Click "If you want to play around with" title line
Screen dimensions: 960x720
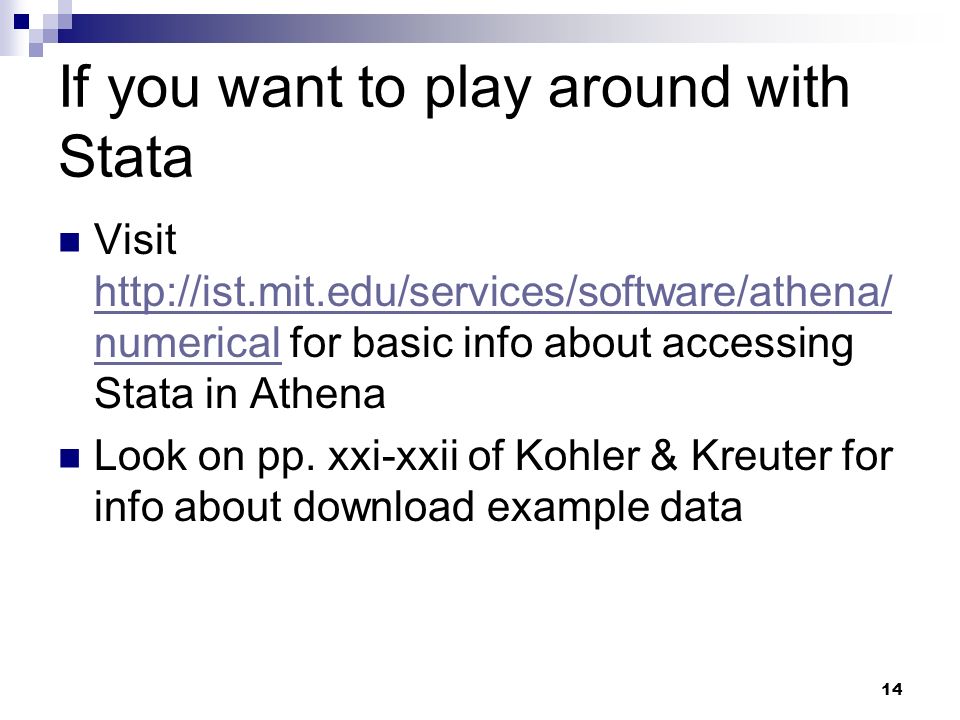point(454,90)
